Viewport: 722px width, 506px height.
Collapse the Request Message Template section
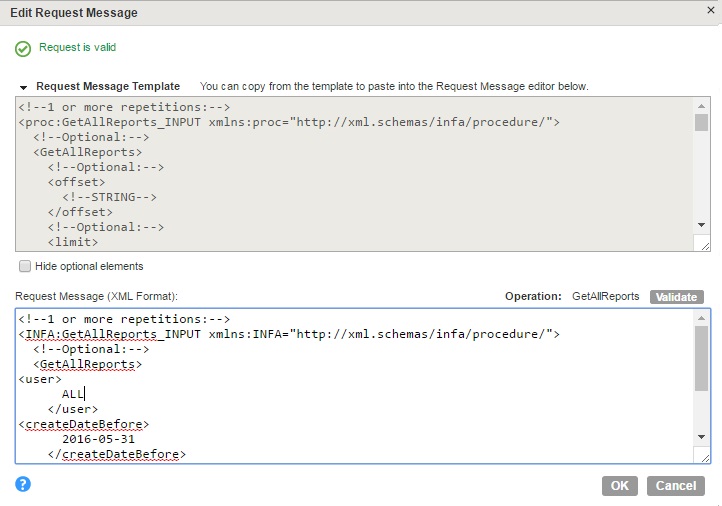tap(23, 87)
